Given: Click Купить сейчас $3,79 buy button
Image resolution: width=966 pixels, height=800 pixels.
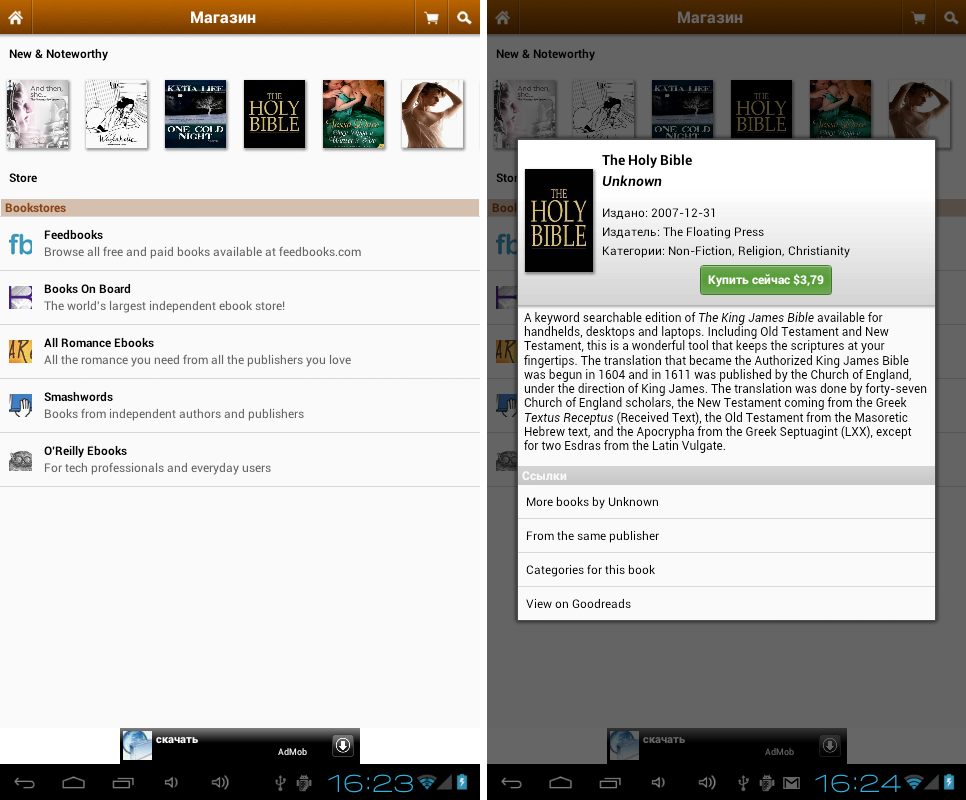Looking at the screenshot, I should (x=766, y=280).
